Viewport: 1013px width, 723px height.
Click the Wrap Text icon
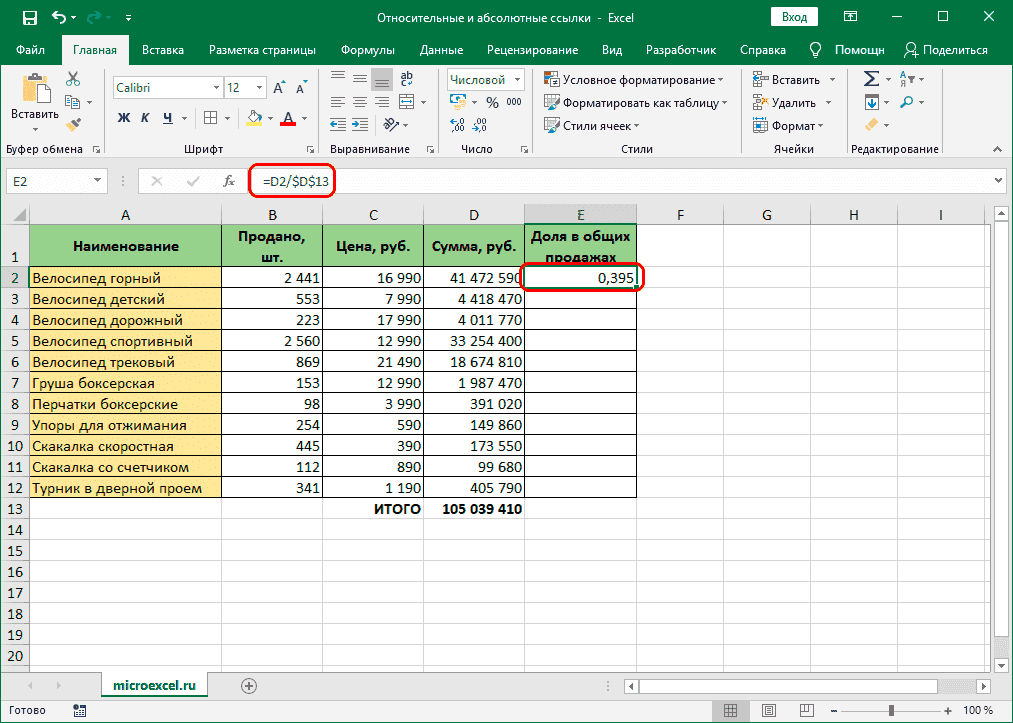click(409, 80)
